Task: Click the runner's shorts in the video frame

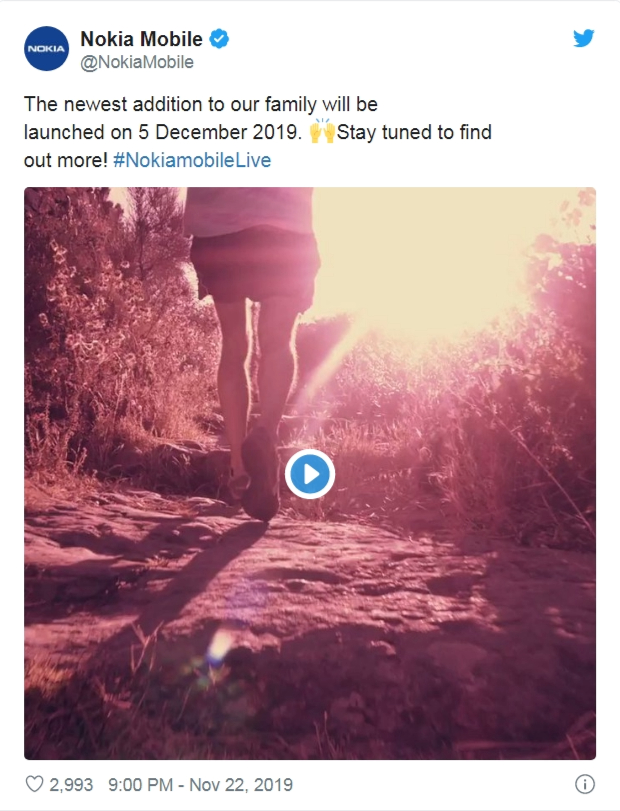Action: [254, 266]
